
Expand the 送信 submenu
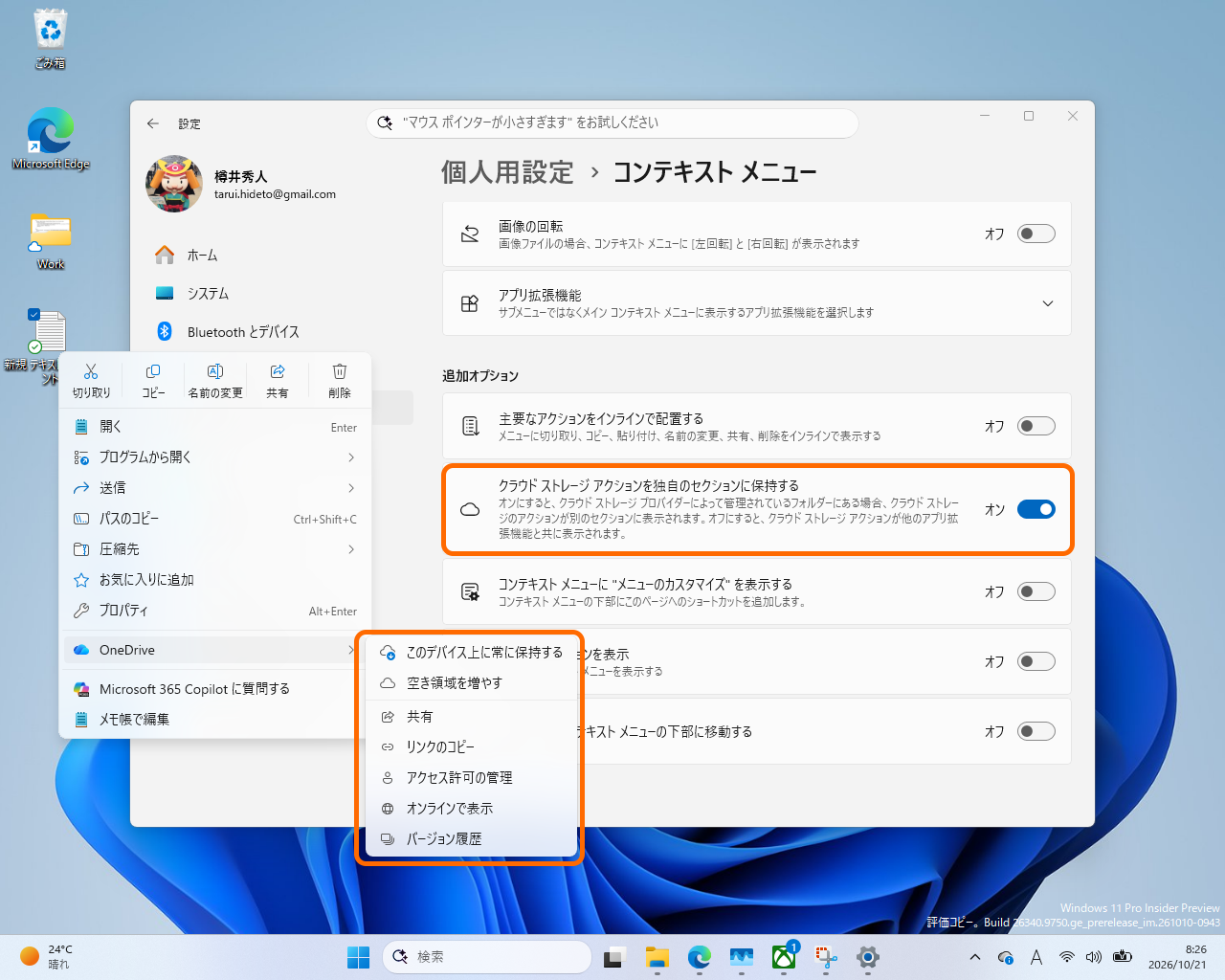click(x=215, y=488)
